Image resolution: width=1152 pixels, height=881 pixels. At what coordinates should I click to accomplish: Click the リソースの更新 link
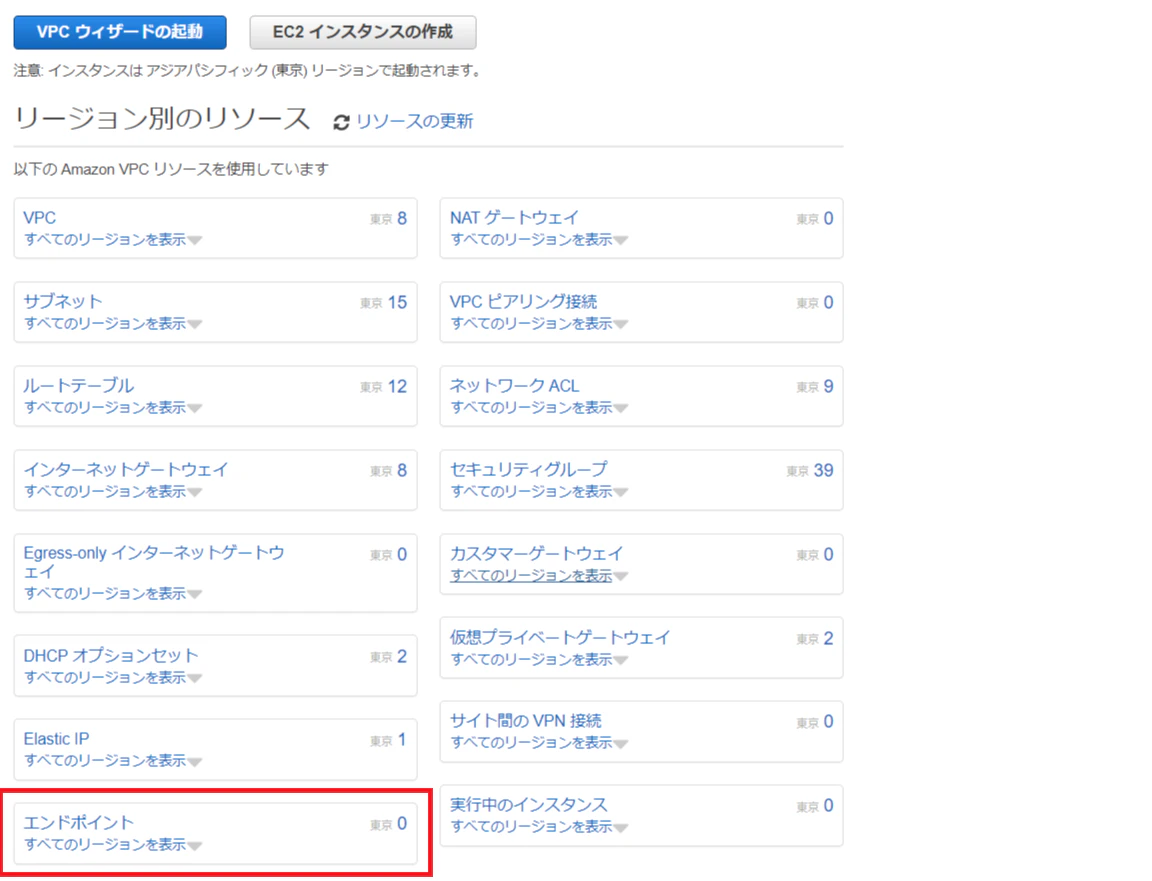click(x=414, y=121)
